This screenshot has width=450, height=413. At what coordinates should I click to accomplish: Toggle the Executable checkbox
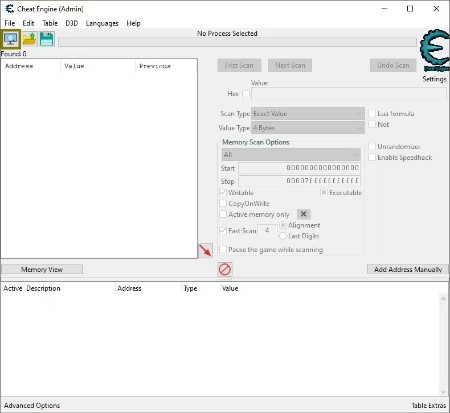pos(323,193)
